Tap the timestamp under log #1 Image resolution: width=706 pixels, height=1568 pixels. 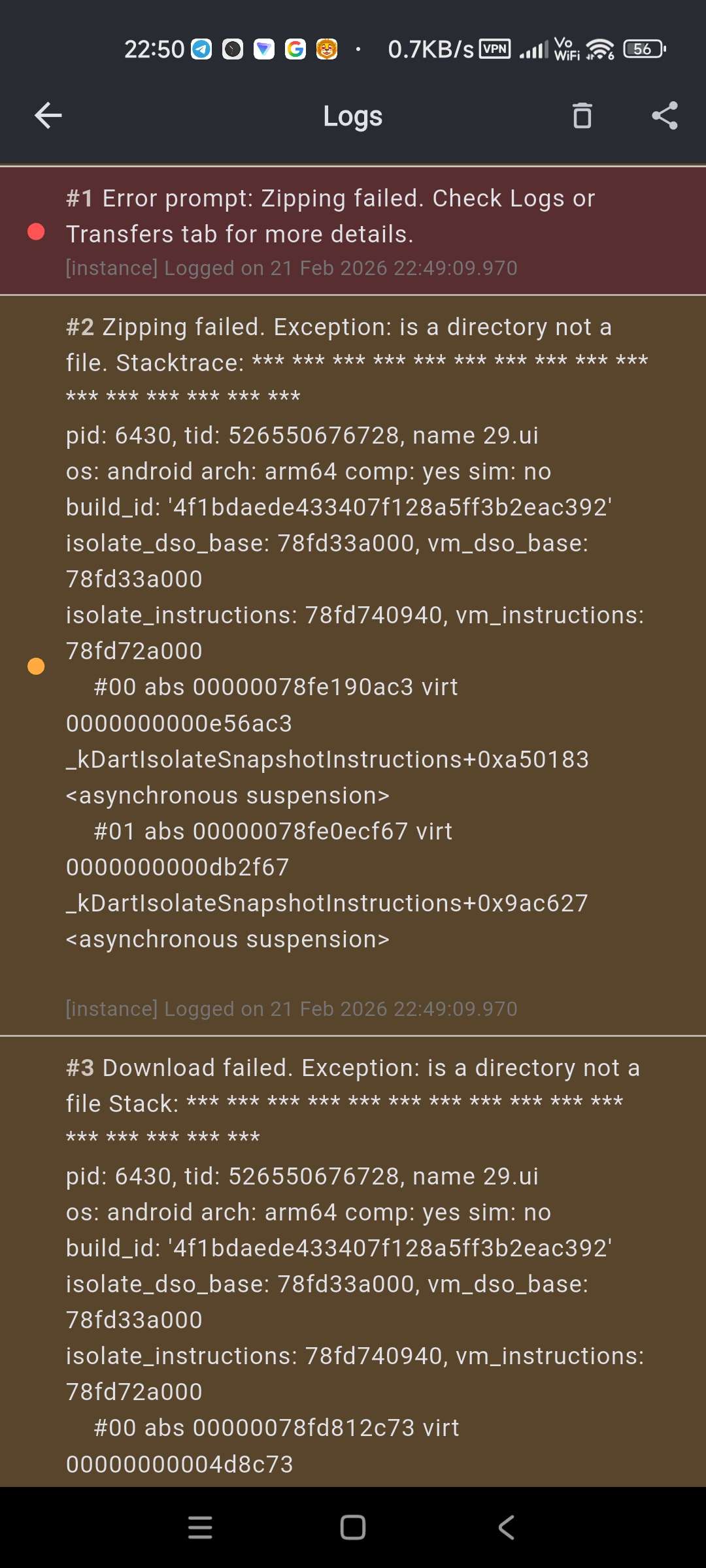click(292, 268)
